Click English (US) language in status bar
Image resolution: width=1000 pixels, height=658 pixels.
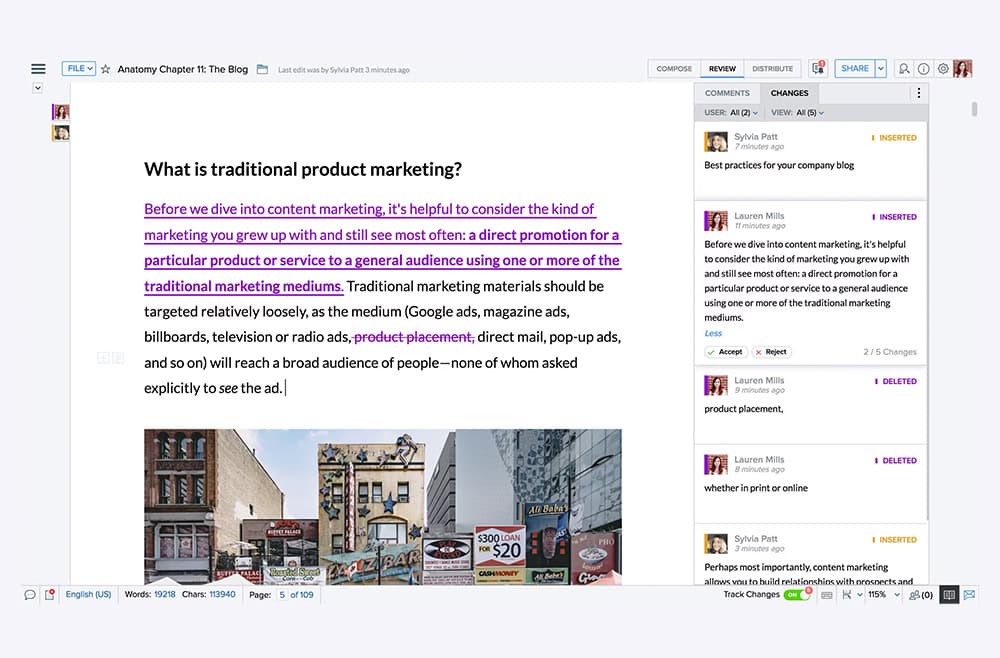(x=88, y=594)
